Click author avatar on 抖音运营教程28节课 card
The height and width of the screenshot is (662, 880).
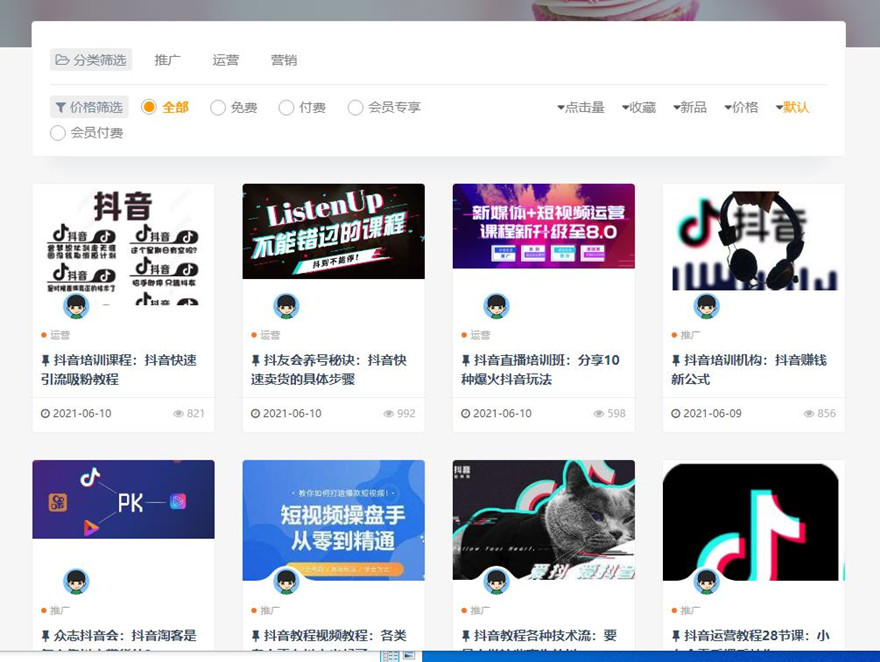pos(707,582)
